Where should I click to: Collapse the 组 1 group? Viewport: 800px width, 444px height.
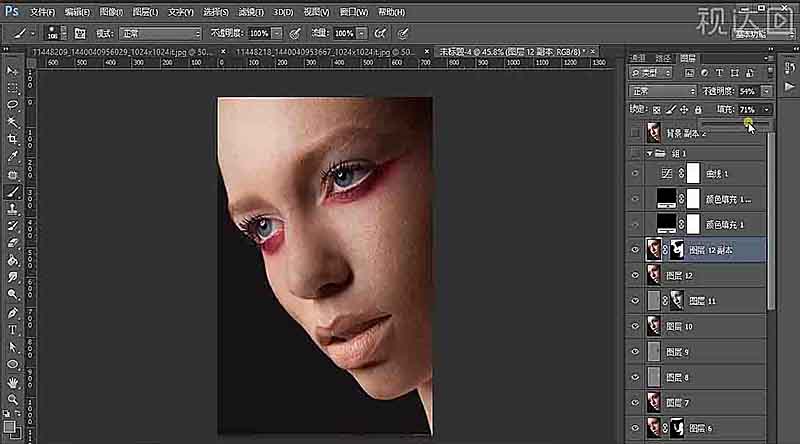[x=649, y=153]
